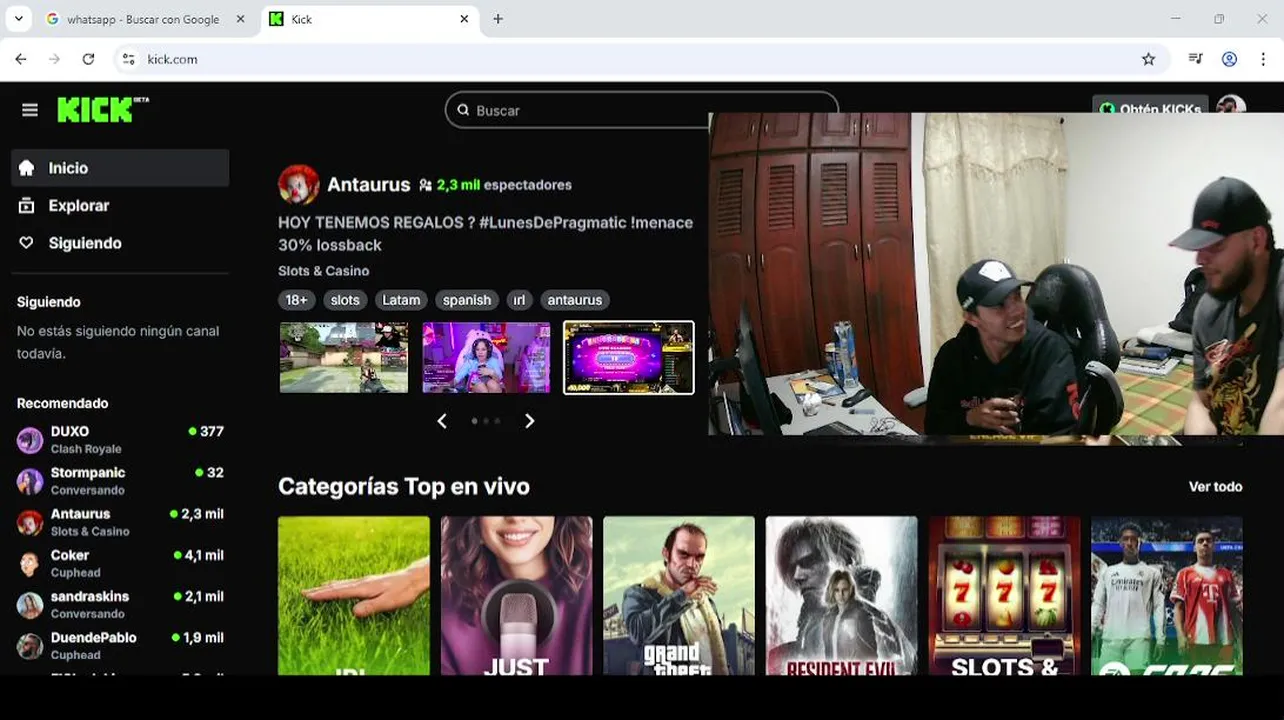
Task: Reload the current page
Action: point(88,59)
